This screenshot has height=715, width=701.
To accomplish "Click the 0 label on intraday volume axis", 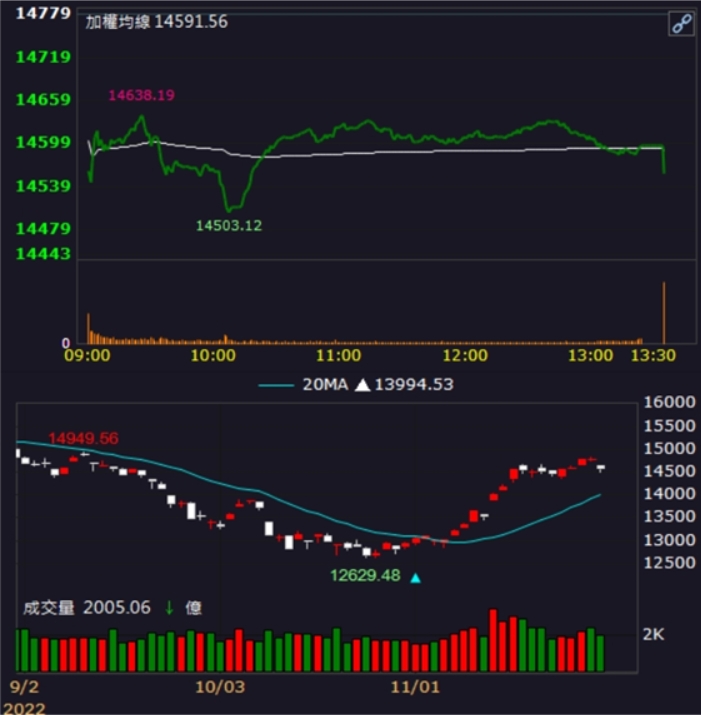I will pyautogui.click(x=66, y=342).
